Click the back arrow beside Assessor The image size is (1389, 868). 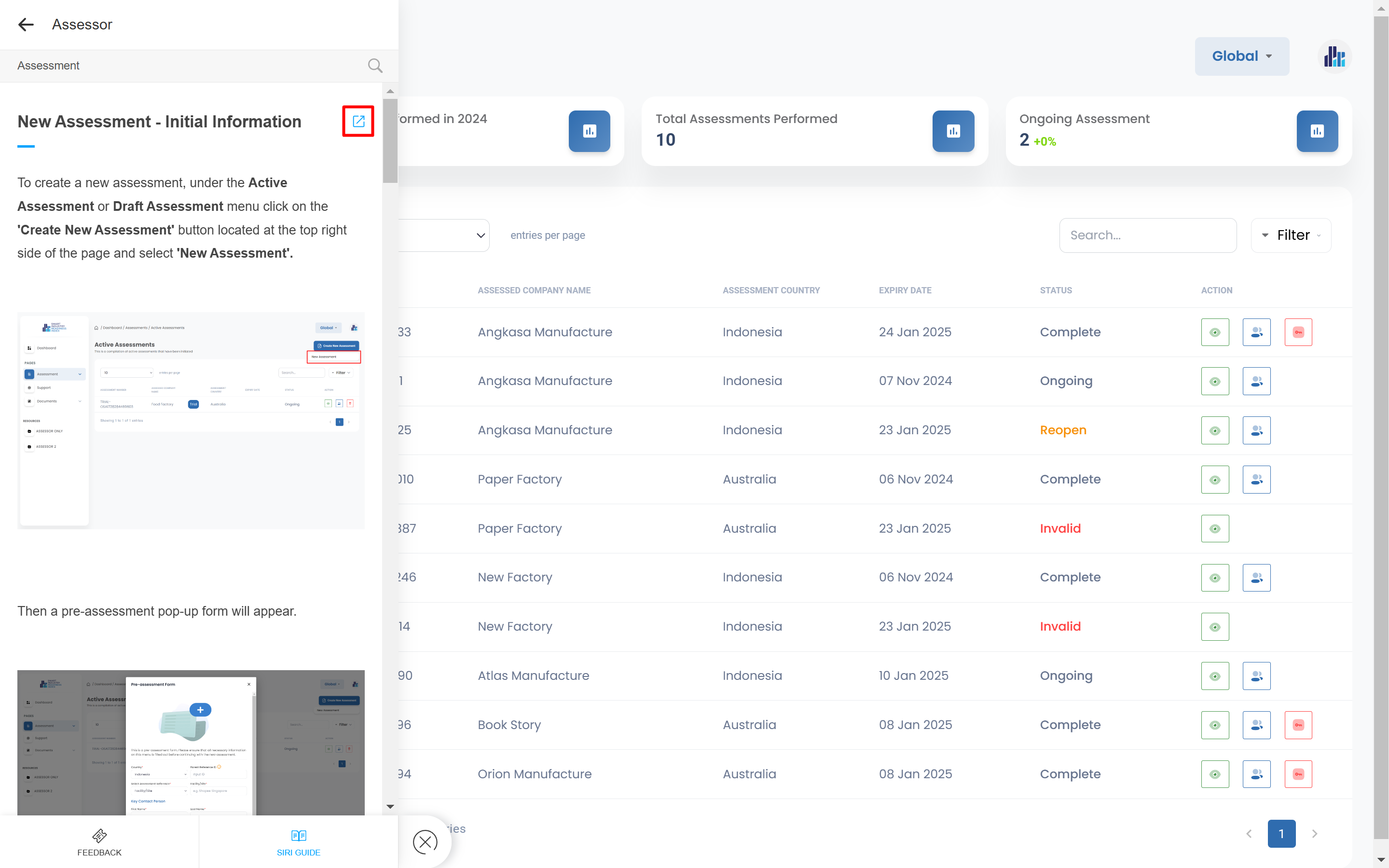[26, 25]
